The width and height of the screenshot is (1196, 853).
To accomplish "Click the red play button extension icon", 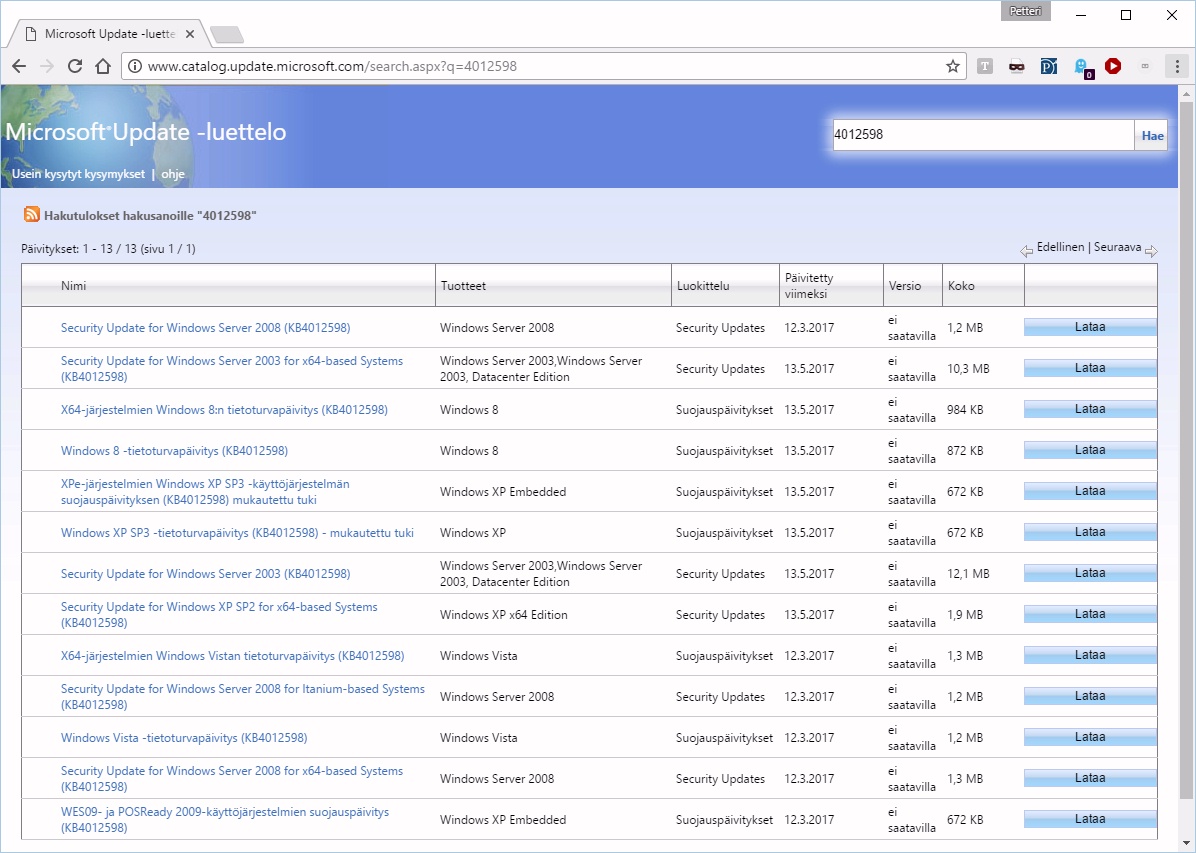I will pos(1113,66).
